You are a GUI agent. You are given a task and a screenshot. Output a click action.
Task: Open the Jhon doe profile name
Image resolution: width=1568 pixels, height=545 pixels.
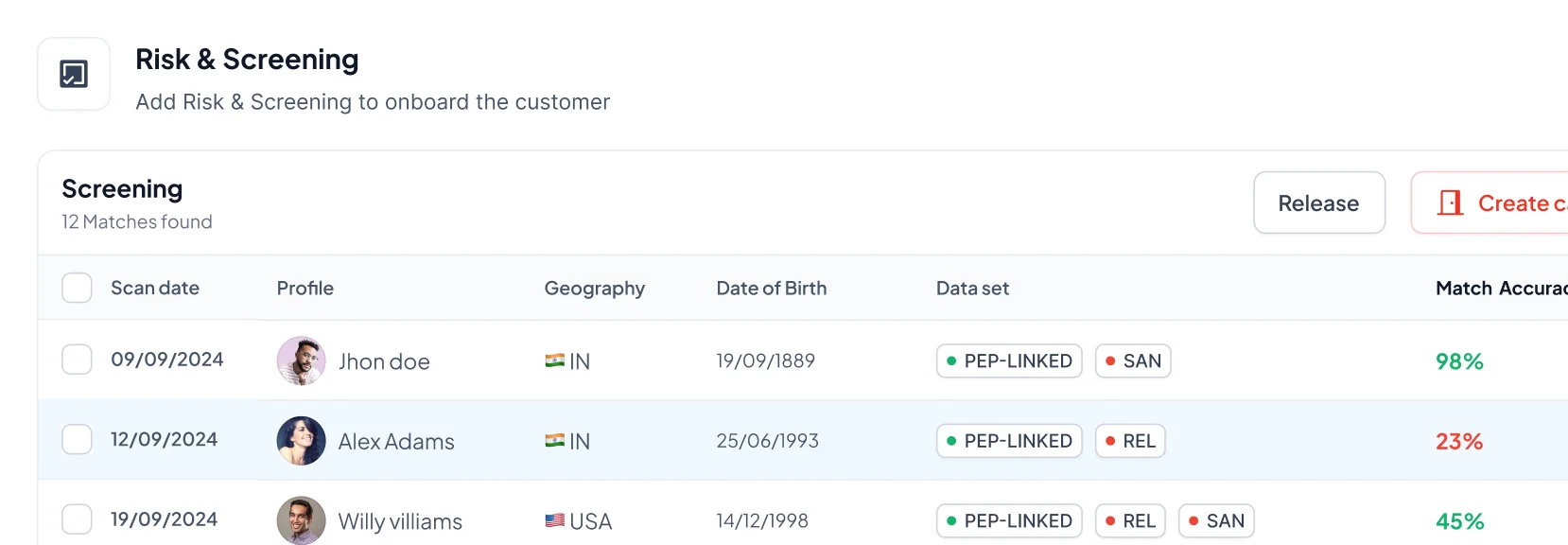(384, 361)
